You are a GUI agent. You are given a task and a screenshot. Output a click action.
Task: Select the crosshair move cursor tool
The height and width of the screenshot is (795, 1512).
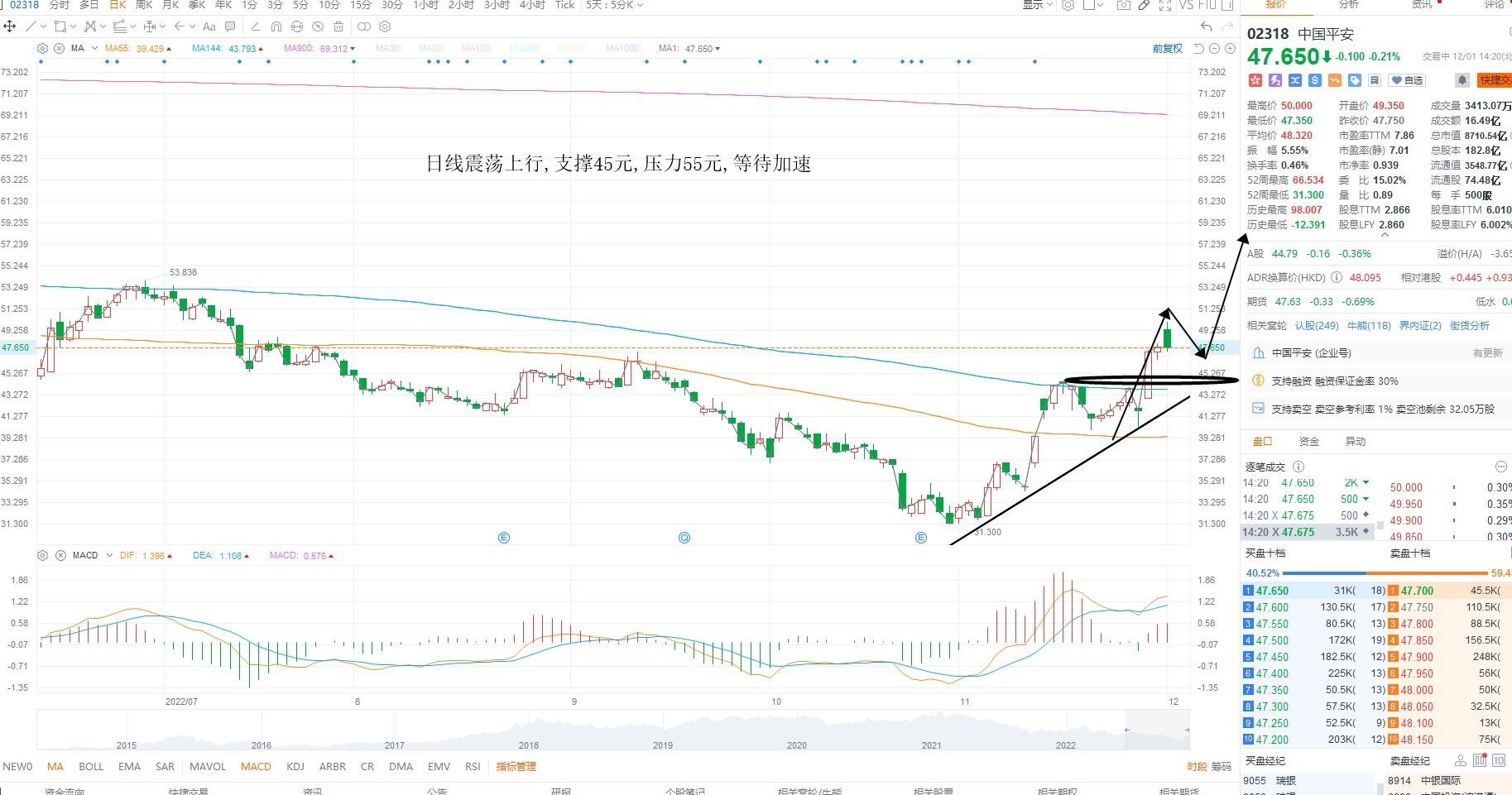pyautogui.click(x=10, y=26)
